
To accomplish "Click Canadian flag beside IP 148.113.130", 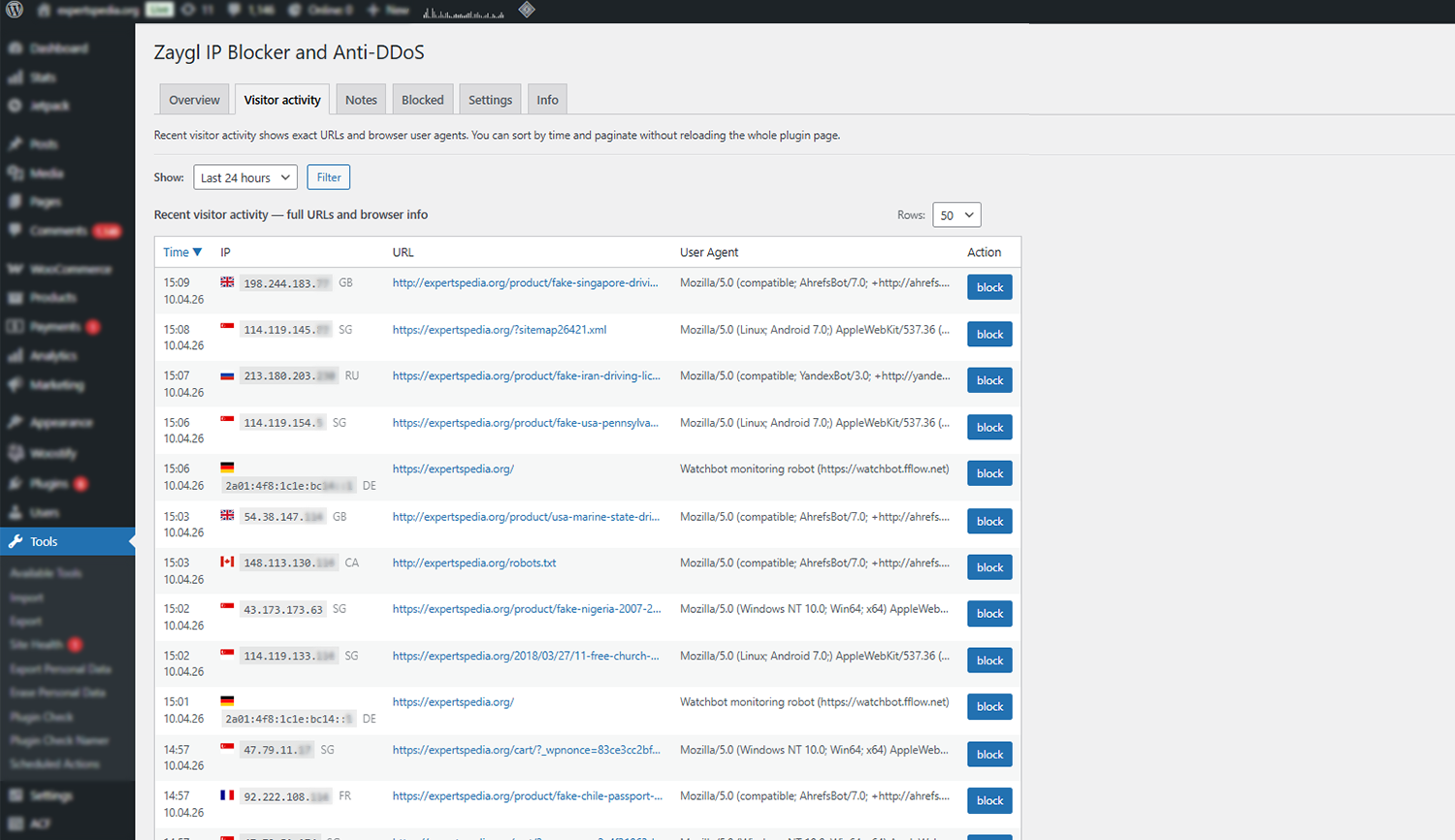I will [x=227, y=562].
